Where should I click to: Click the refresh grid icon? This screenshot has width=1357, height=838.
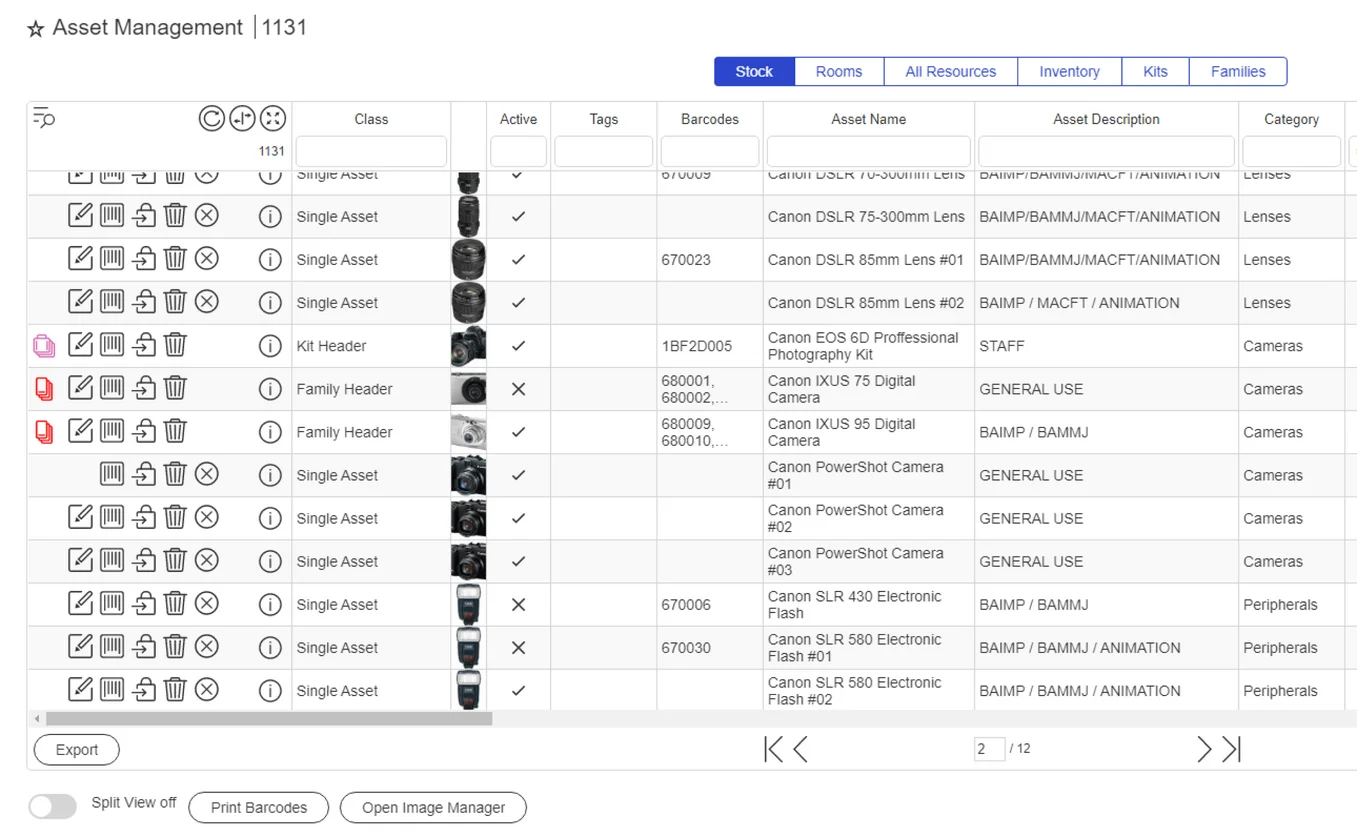(211, 119)
